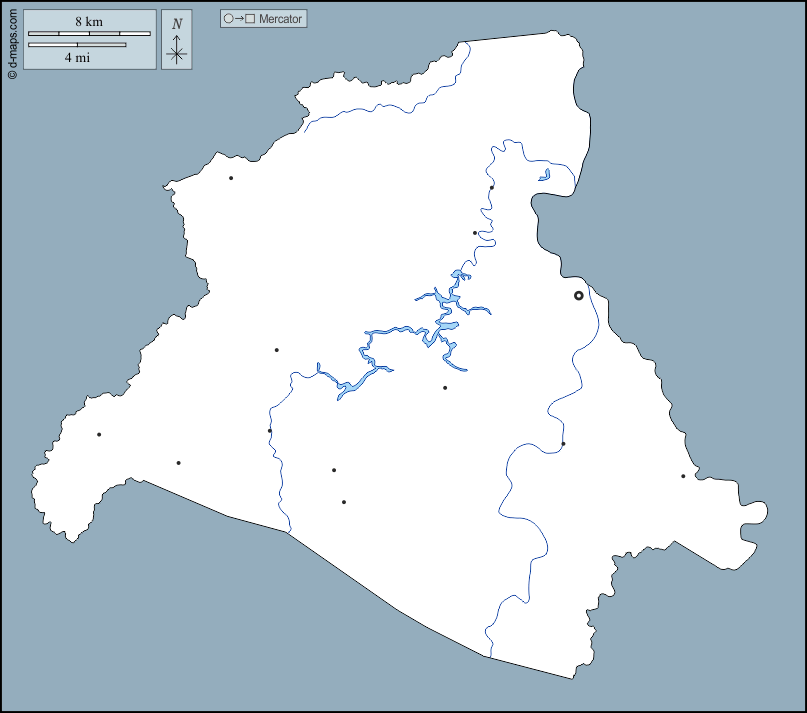Image resolution: width=807 pixels, height=713 pixels.
Task: Click the "4 mi" scale label
Action: pyautogui.click(x=77, y=58)
